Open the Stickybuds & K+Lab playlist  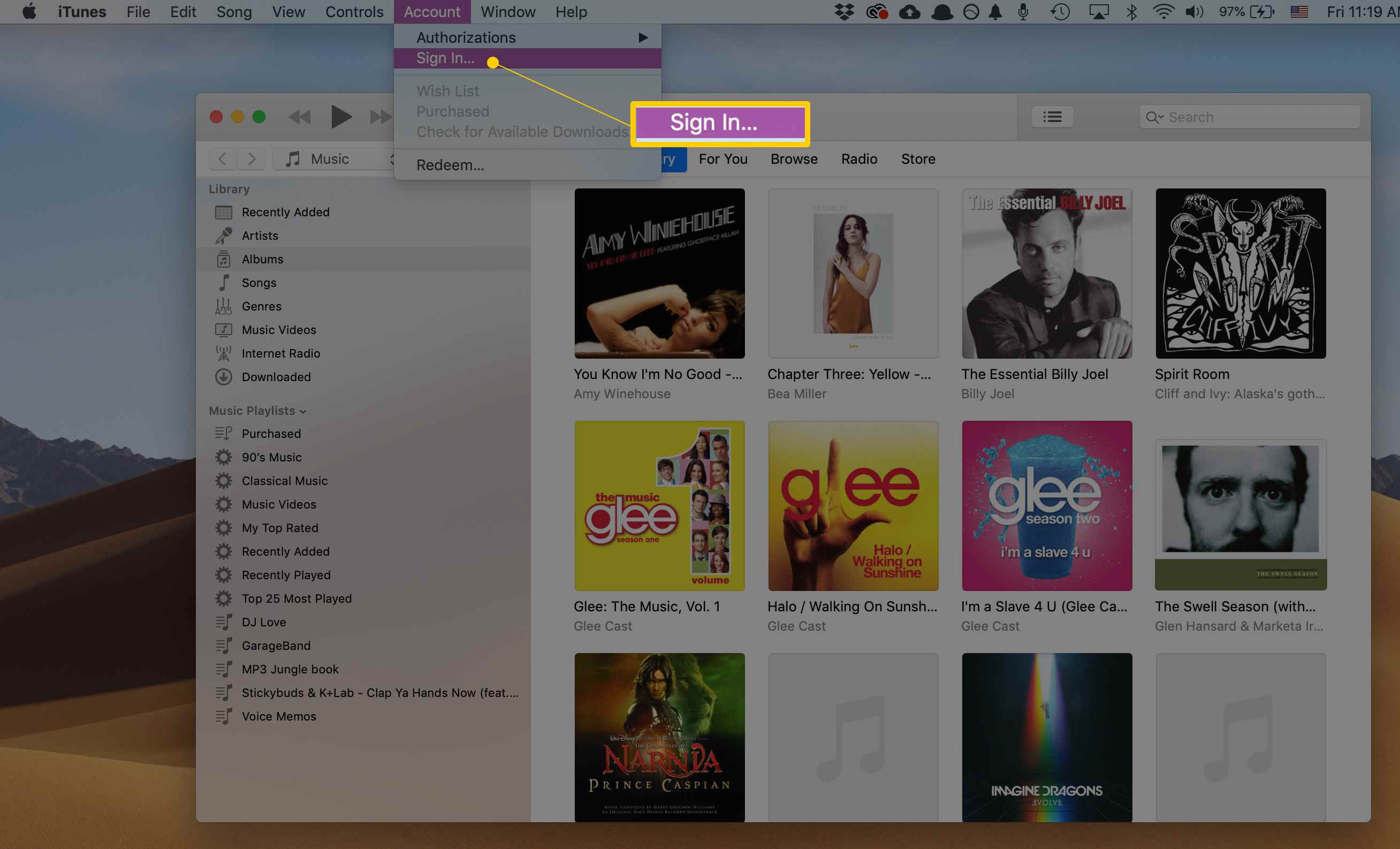pyautogui.click(x=363, y=693)
